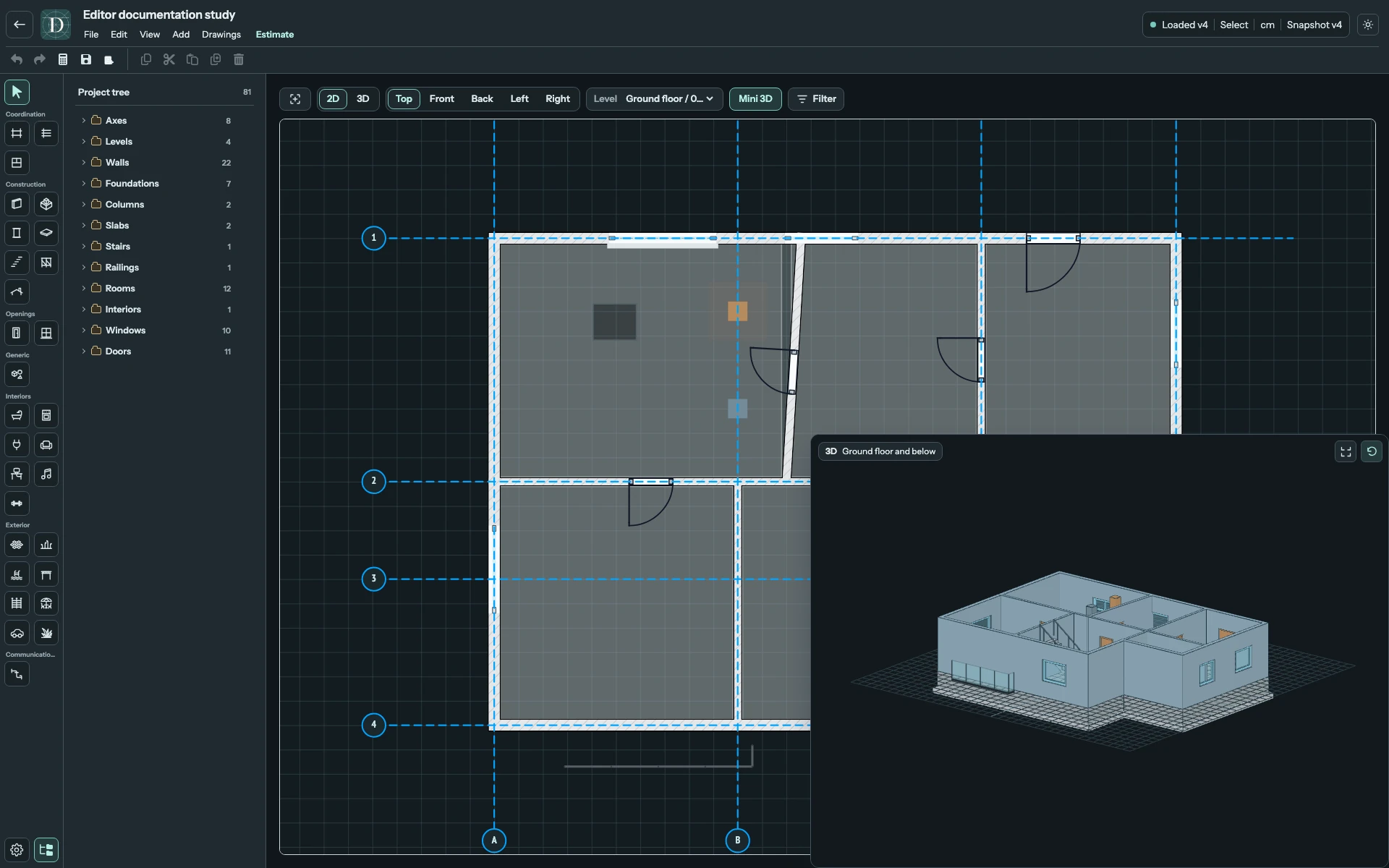
Task: Choose the door opening tool
Action: [x=17, y=333]
